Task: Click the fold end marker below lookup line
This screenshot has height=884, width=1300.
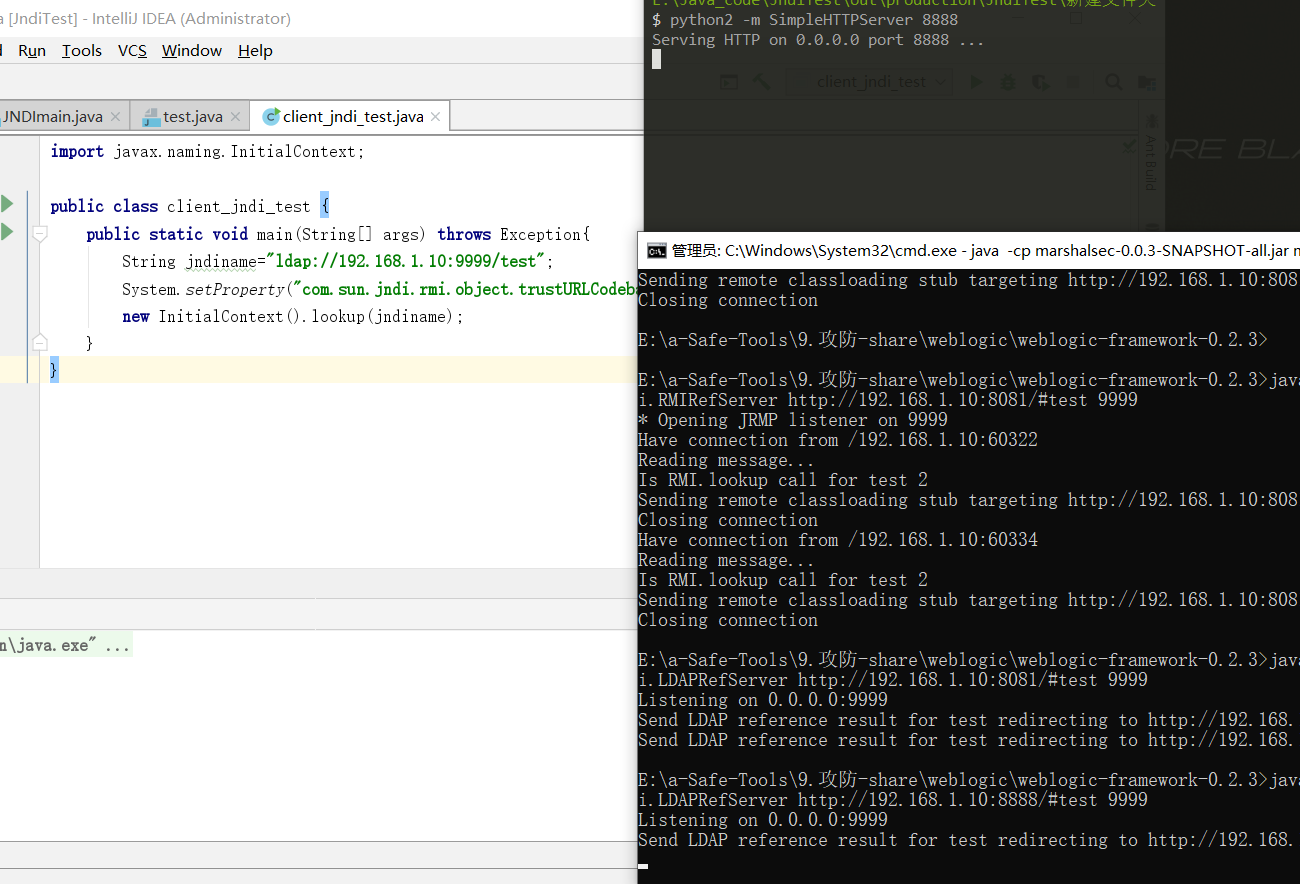Action: (x=40, y=343)
